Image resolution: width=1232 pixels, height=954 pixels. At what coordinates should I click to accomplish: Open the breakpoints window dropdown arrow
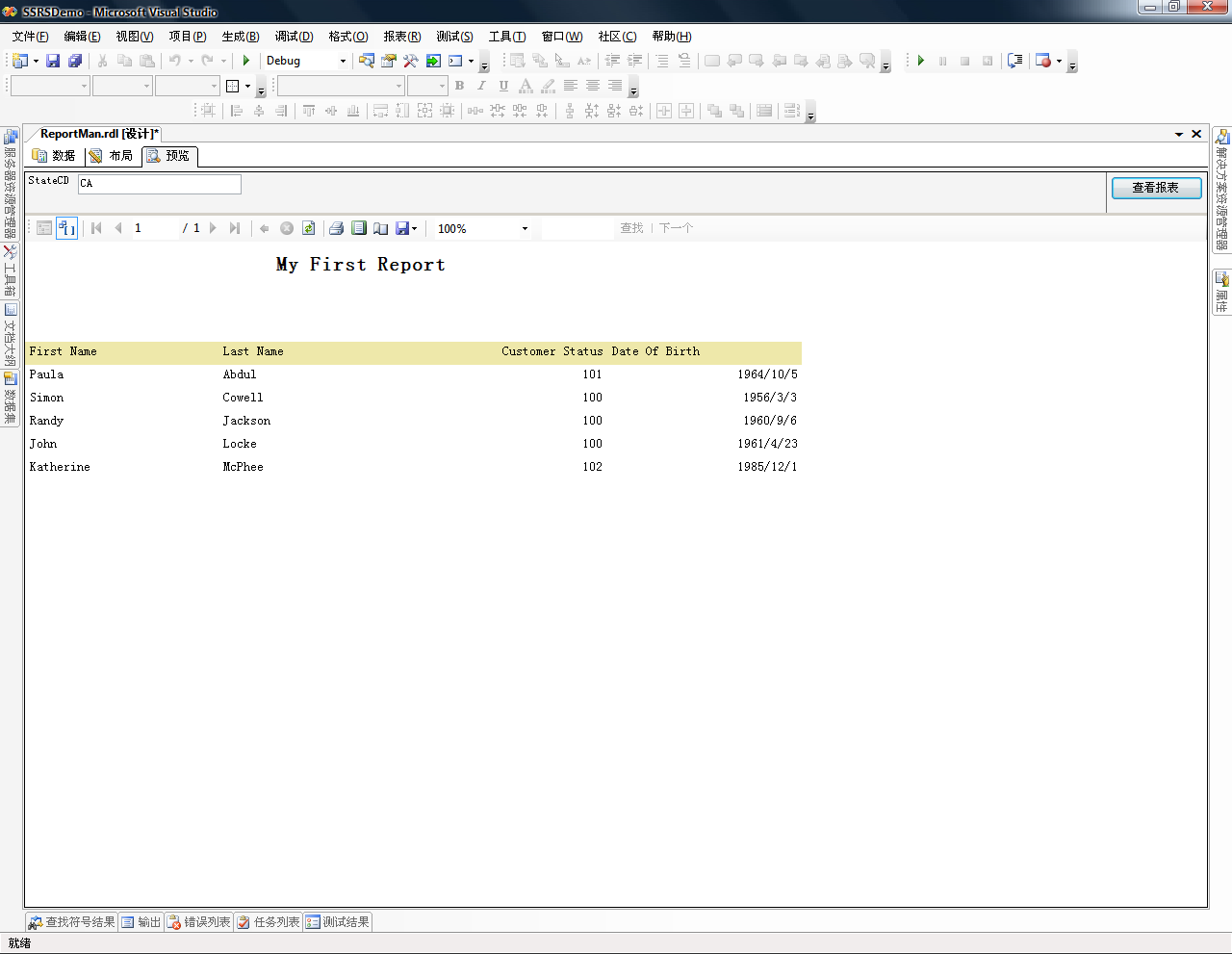coord(1059,61)
